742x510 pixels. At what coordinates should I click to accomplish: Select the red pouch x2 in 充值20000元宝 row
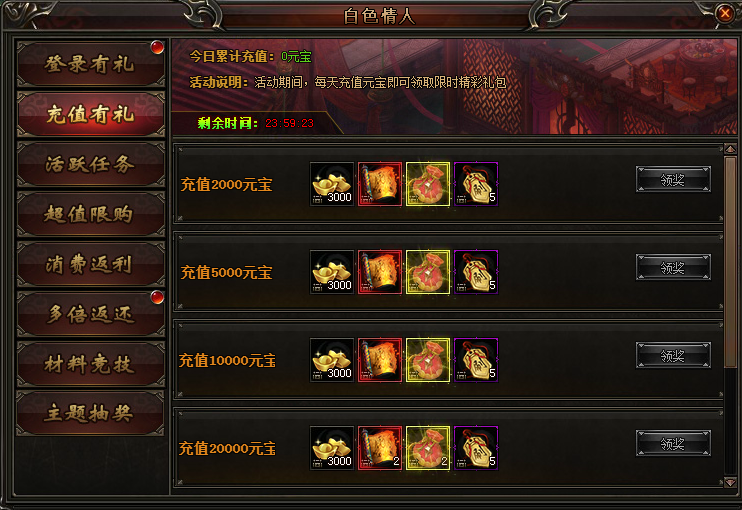(428, 448)
